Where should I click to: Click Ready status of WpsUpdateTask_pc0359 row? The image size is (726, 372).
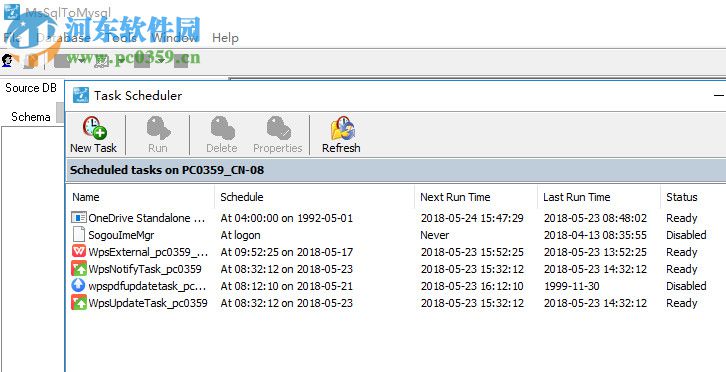(682, 303)
